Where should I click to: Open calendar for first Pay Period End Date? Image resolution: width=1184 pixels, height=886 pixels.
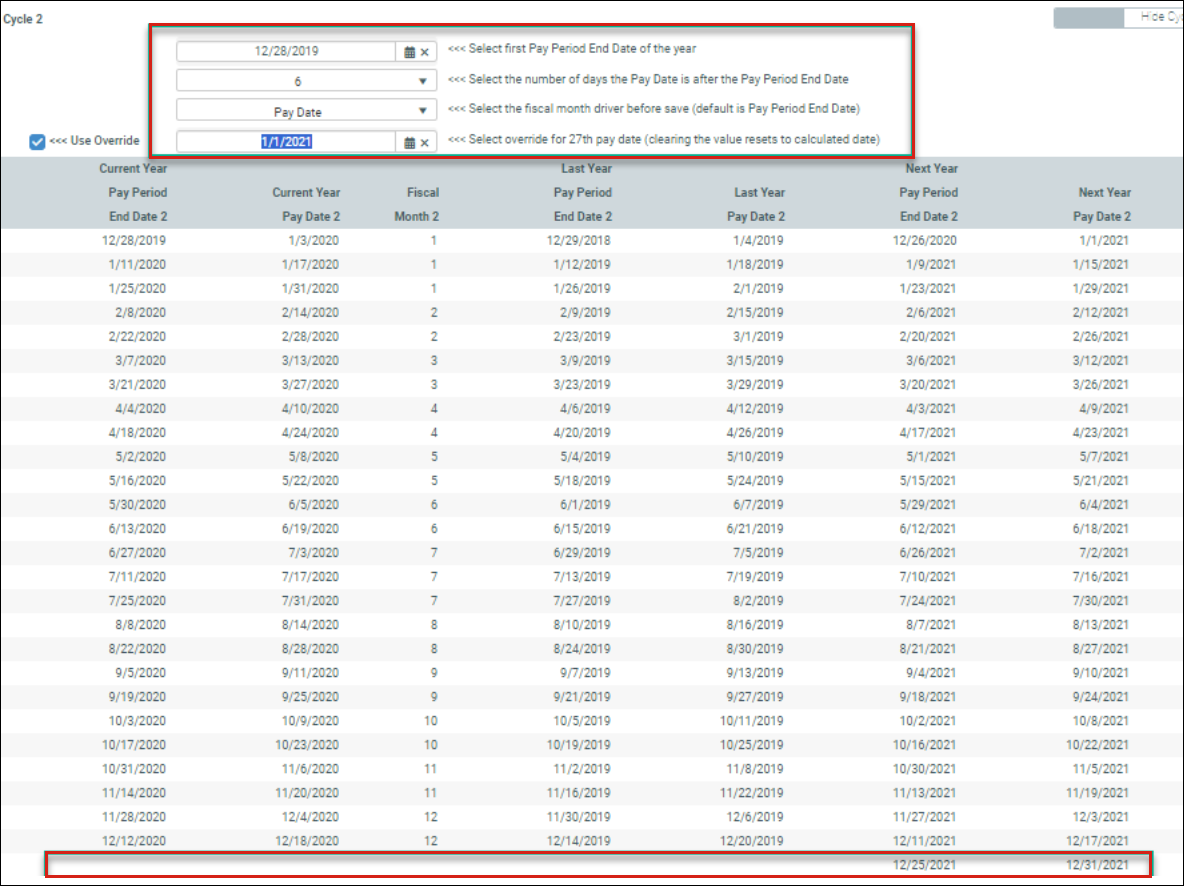409,52
